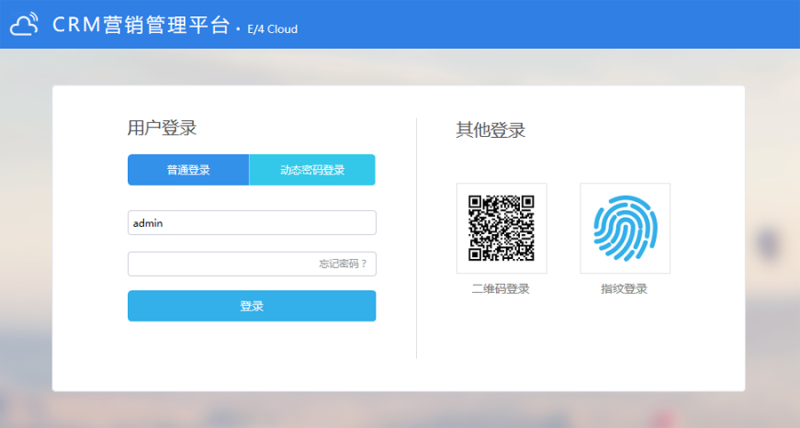Click the E/4 Cloud header text
Image resolution: width=800 pixels, height=428 pixels.
pos(272,29)
